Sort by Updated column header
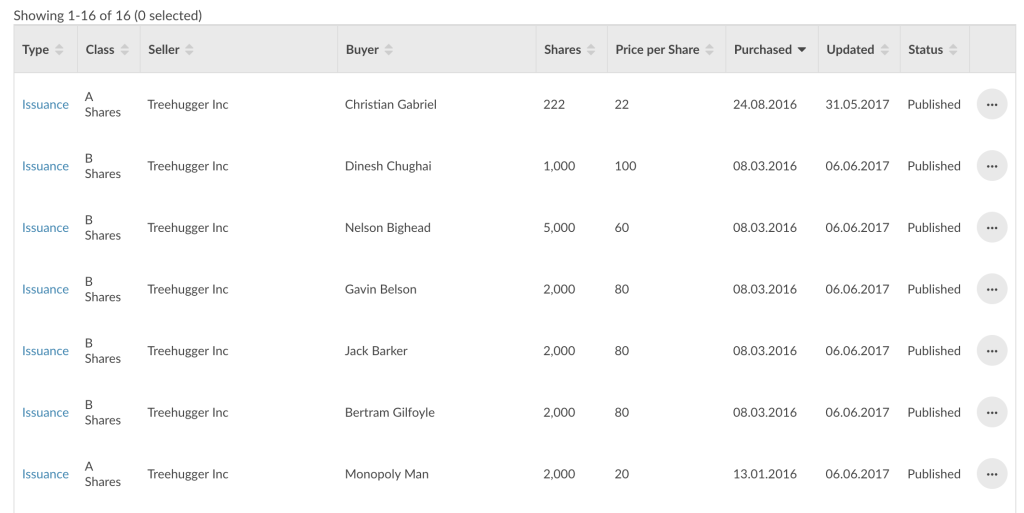Image resolution: width=1024 pixels, height=513 pixels. [857, 50]
